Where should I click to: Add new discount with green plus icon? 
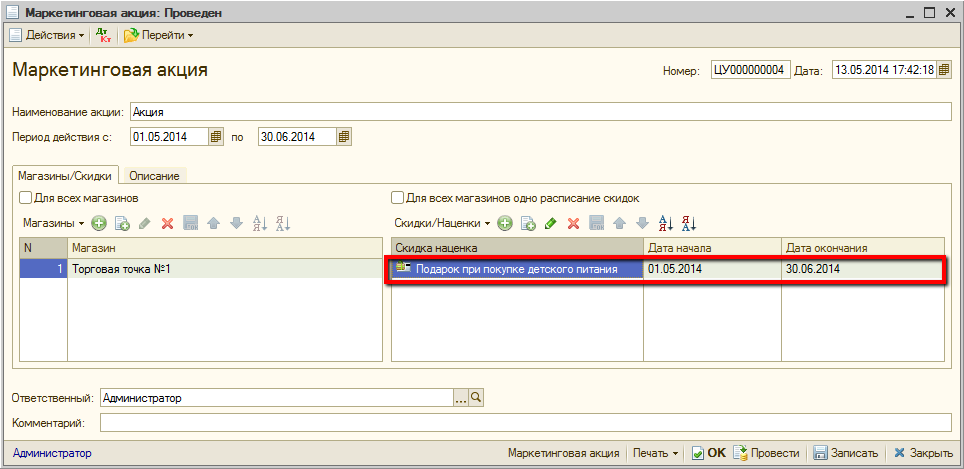pos(505,223)
